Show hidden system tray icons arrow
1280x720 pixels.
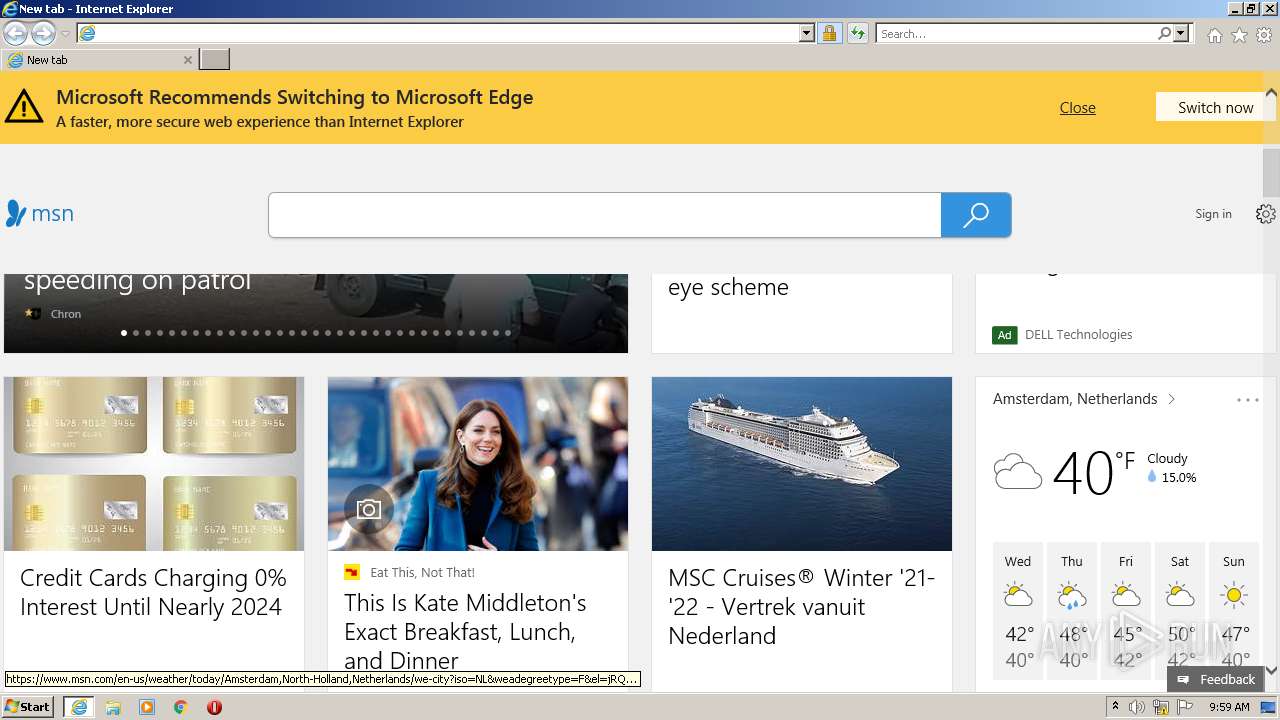coord(1116,707)
